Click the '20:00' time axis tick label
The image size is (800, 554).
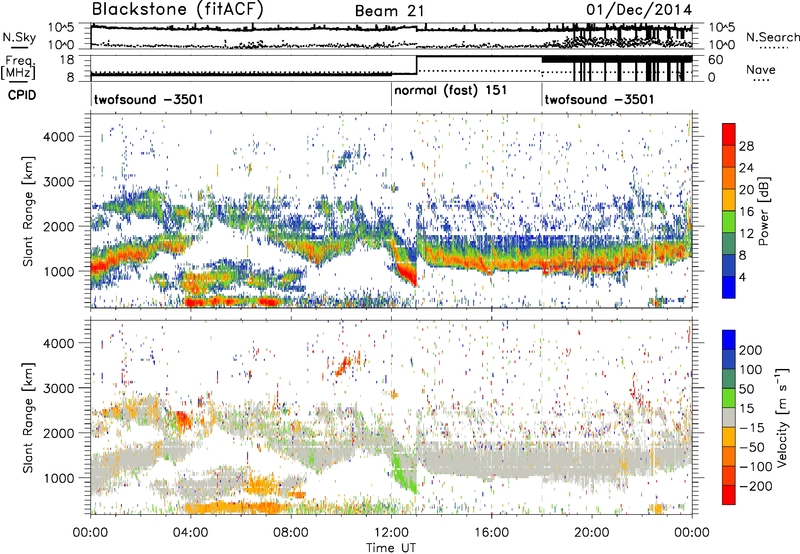591,533
